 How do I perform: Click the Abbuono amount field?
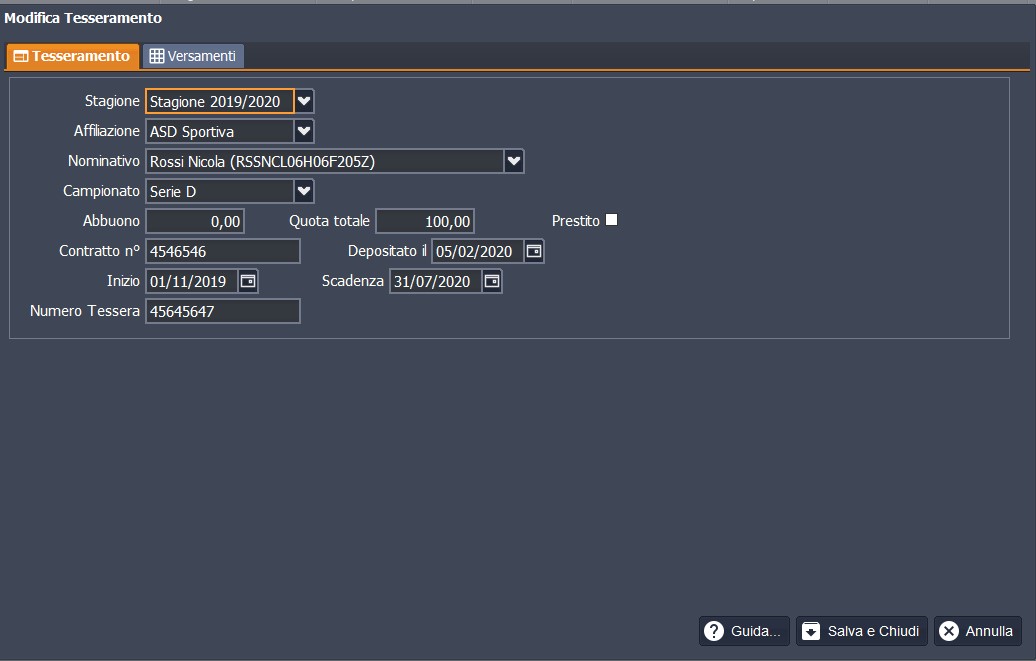[195, 221]
